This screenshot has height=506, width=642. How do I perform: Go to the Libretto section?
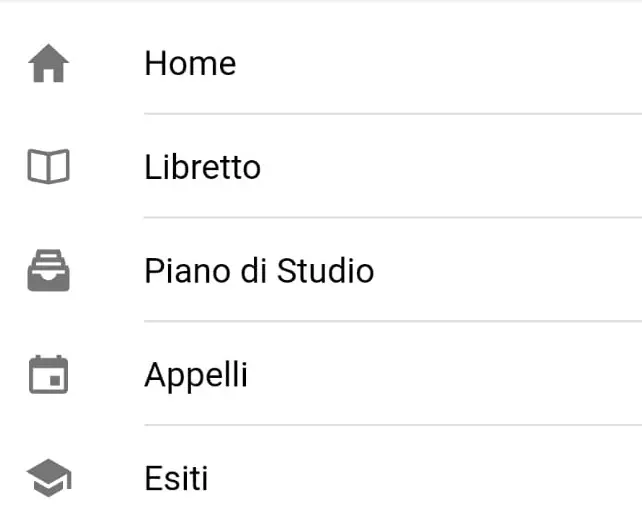[321, 166]
